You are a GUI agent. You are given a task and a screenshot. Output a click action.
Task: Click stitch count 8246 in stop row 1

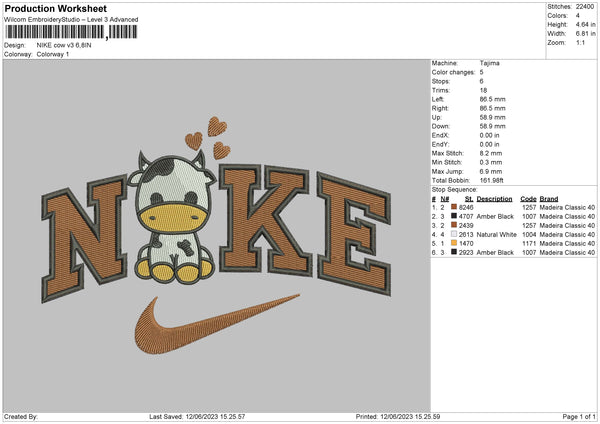[x=466, y=207]
